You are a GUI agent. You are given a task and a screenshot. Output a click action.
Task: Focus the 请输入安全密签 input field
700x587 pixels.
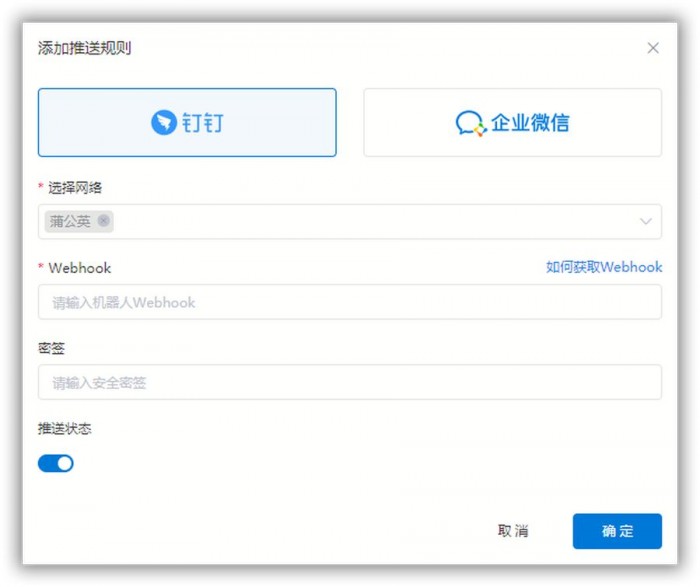coord(350,382)
